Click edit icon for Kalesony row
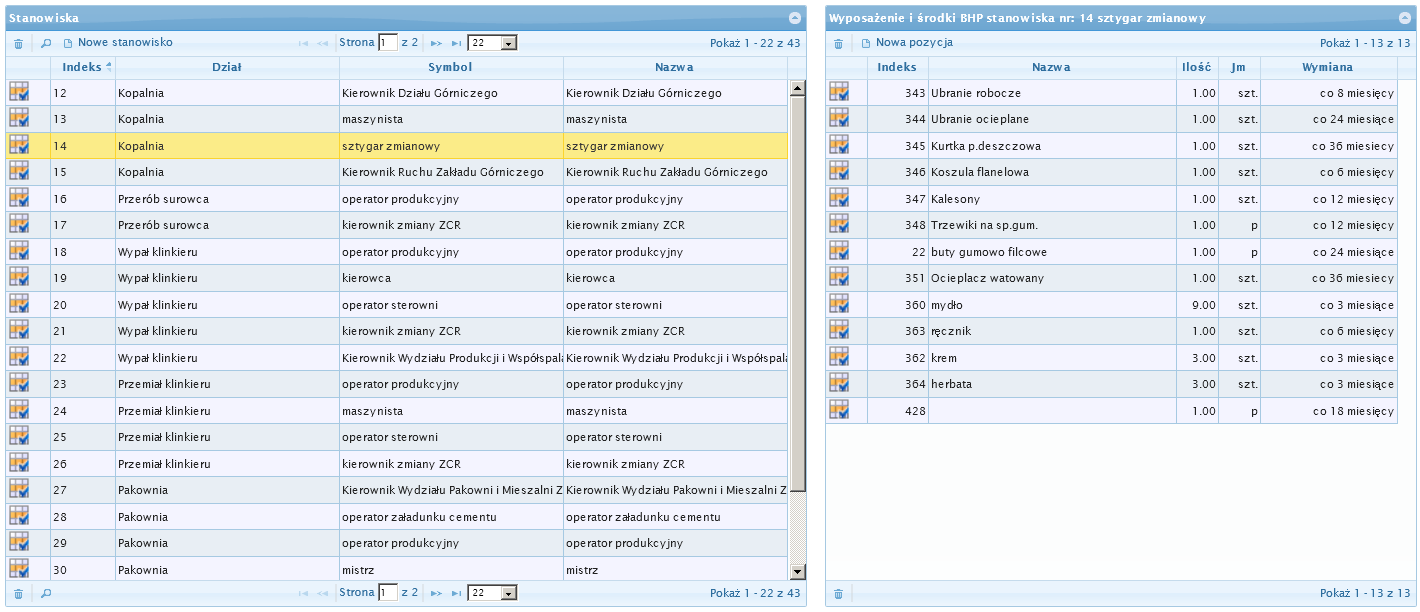Screen dimensions: 1420x612 pyautogui.click(x=839, y=198)
